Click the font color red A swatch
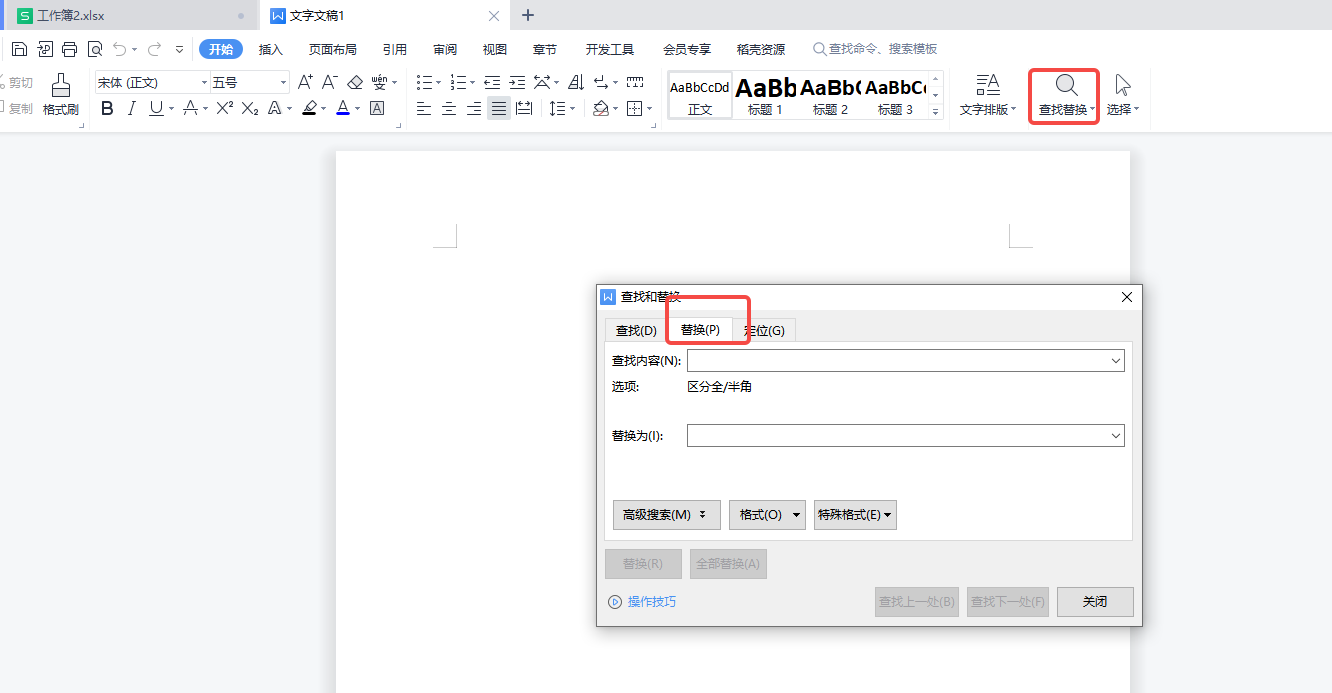The image size is (1332, 693). point(343,109)
